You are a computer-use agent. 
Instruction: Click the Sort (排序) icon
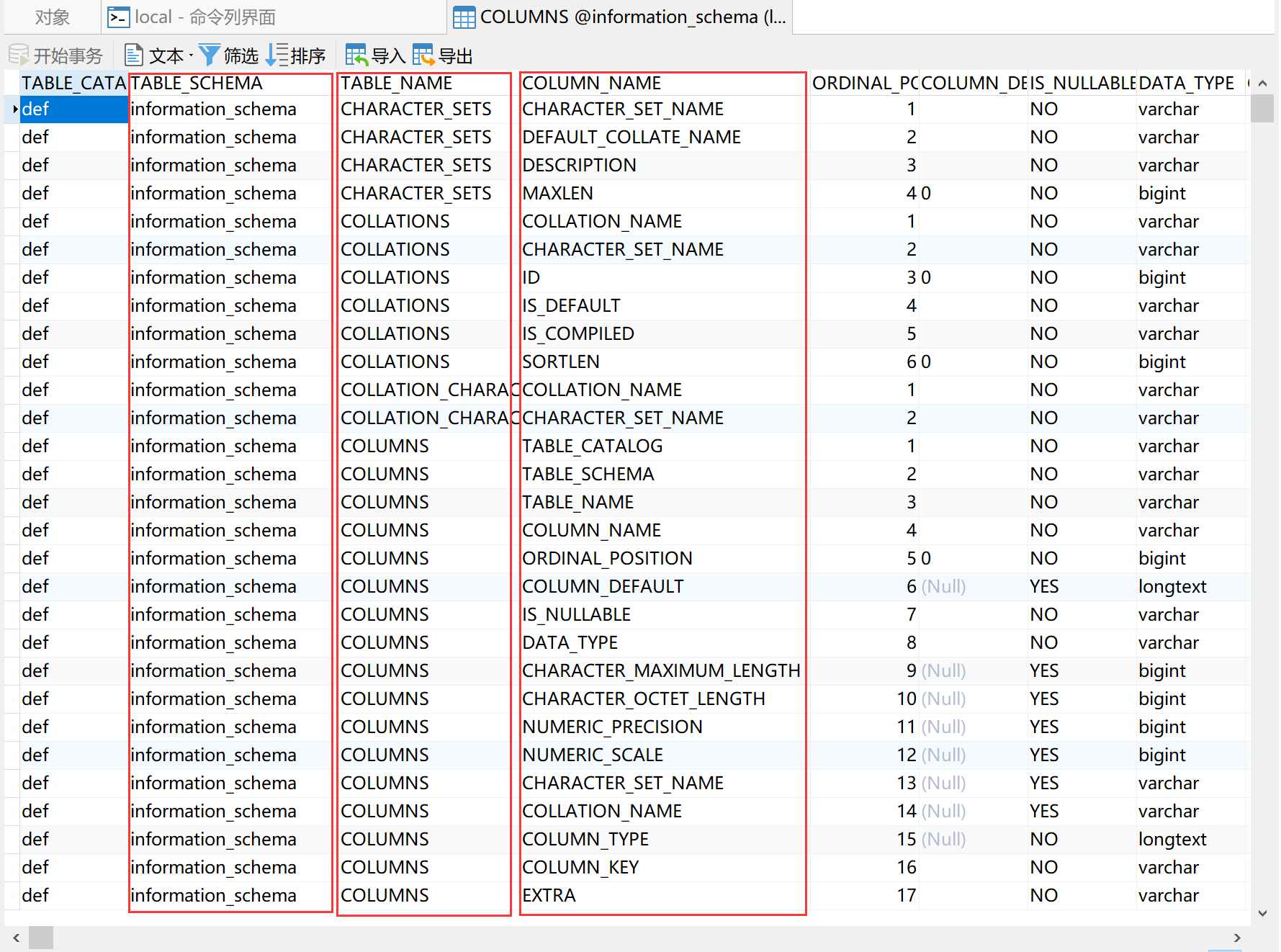(277, 55)
